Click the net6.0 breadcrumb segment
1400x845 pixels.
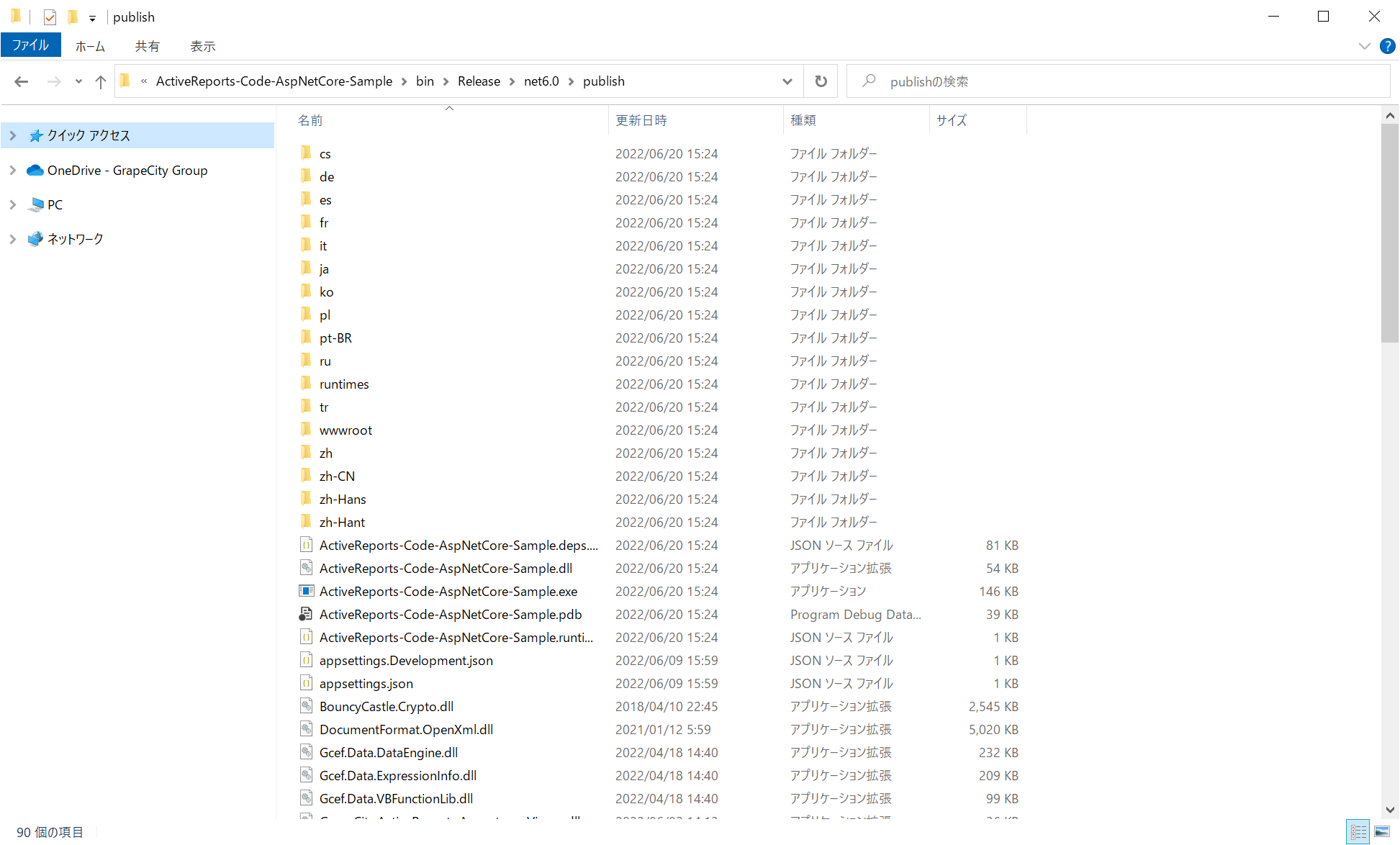(x=541, y=81)
